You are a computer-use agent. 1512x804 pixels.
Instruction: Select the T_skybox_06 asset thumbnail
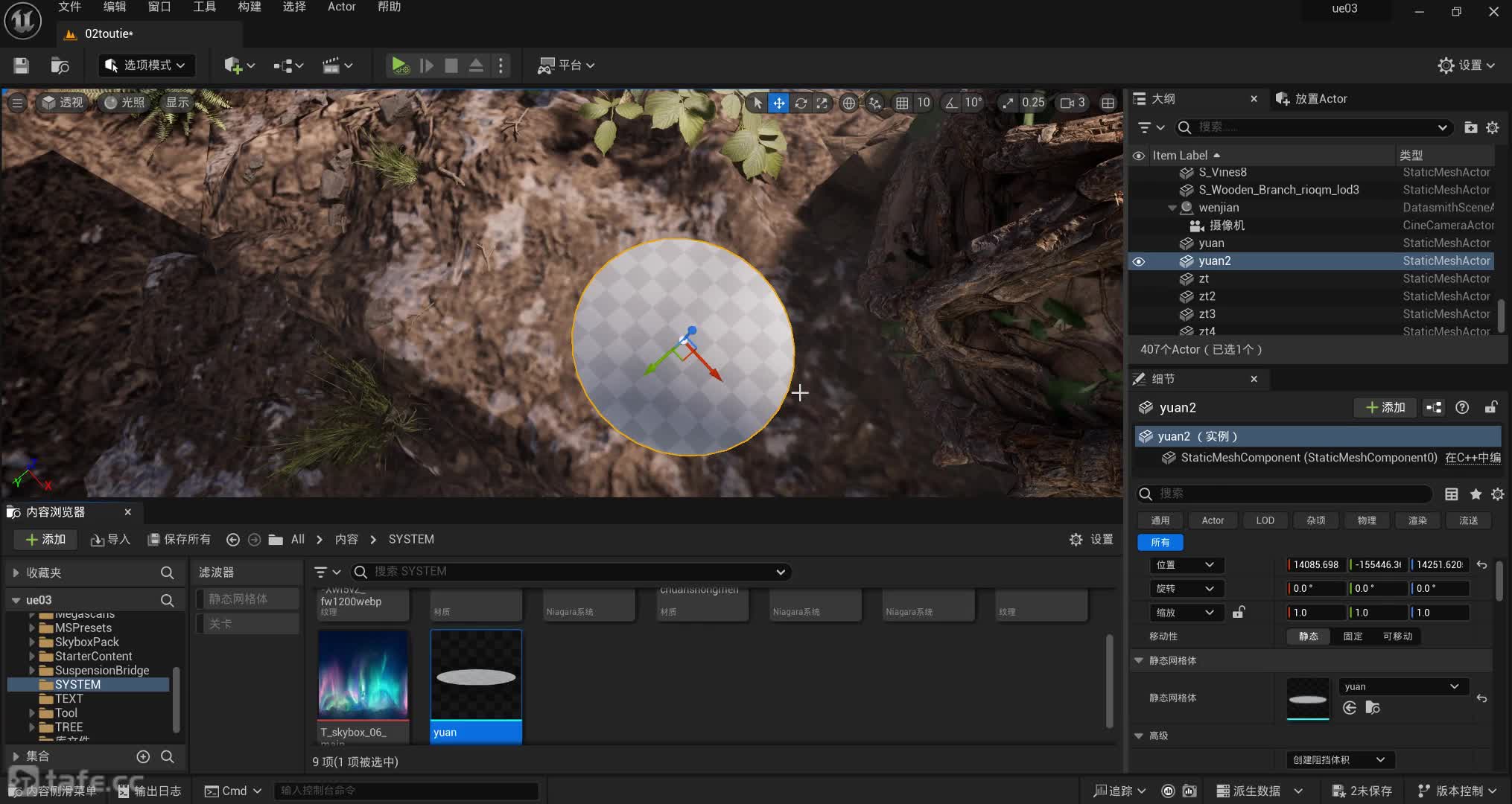click(363, 674)
